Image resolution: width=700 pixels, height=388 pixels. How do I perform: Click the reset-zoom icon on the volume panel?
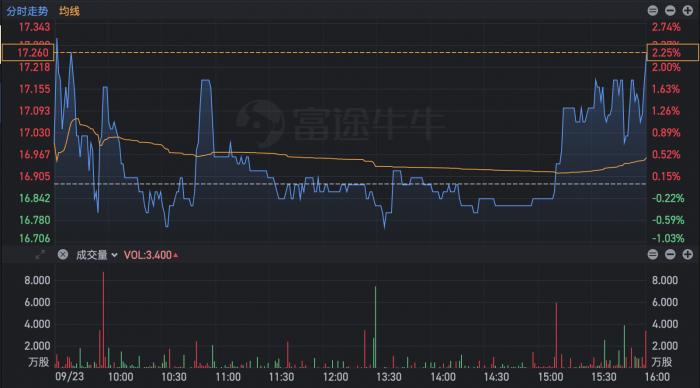click(653, 254)
